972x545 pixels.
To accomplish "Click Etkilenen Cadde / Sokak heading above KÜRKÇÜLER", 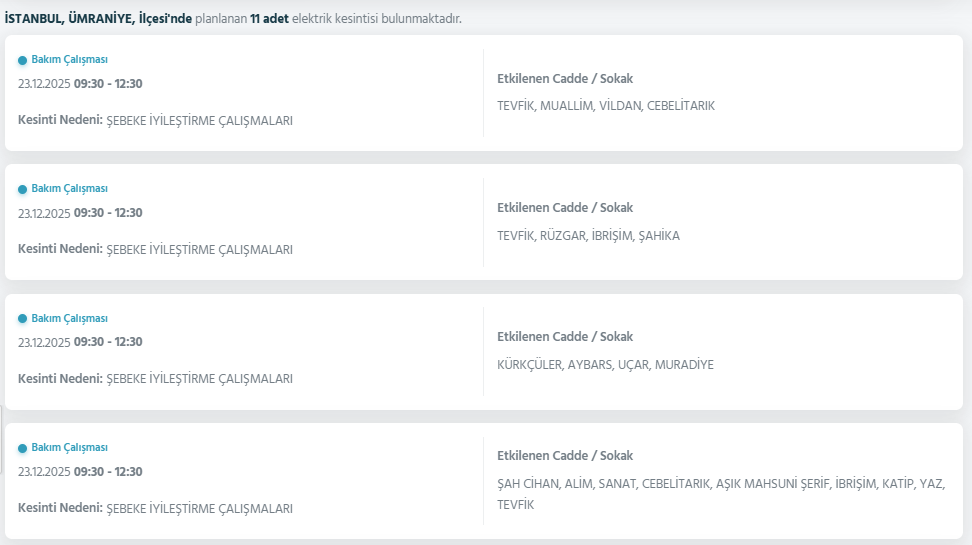I will [564, 337].
